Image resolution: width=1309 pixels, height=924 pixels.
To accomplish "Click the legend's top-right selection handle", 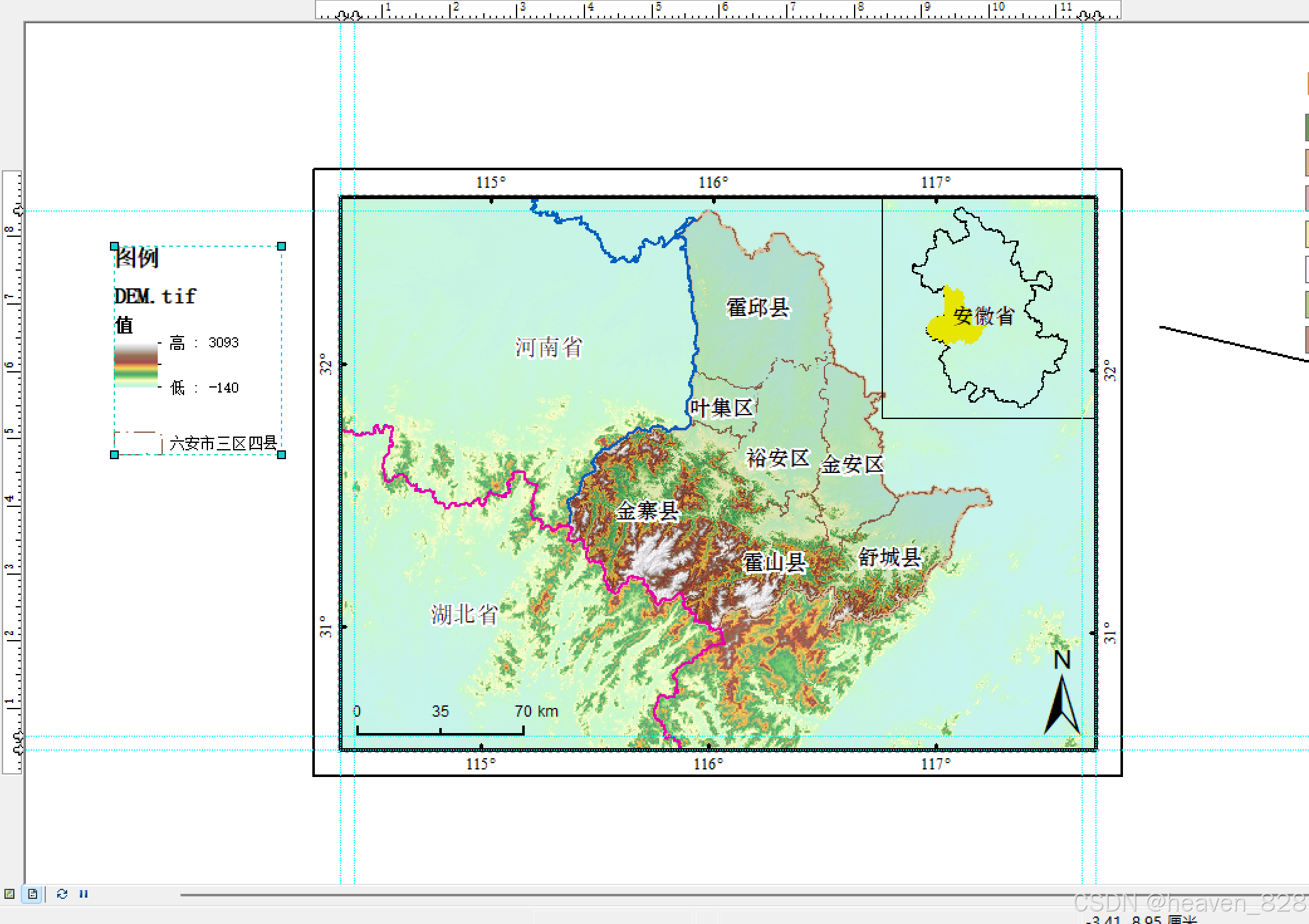I will 282,246.
